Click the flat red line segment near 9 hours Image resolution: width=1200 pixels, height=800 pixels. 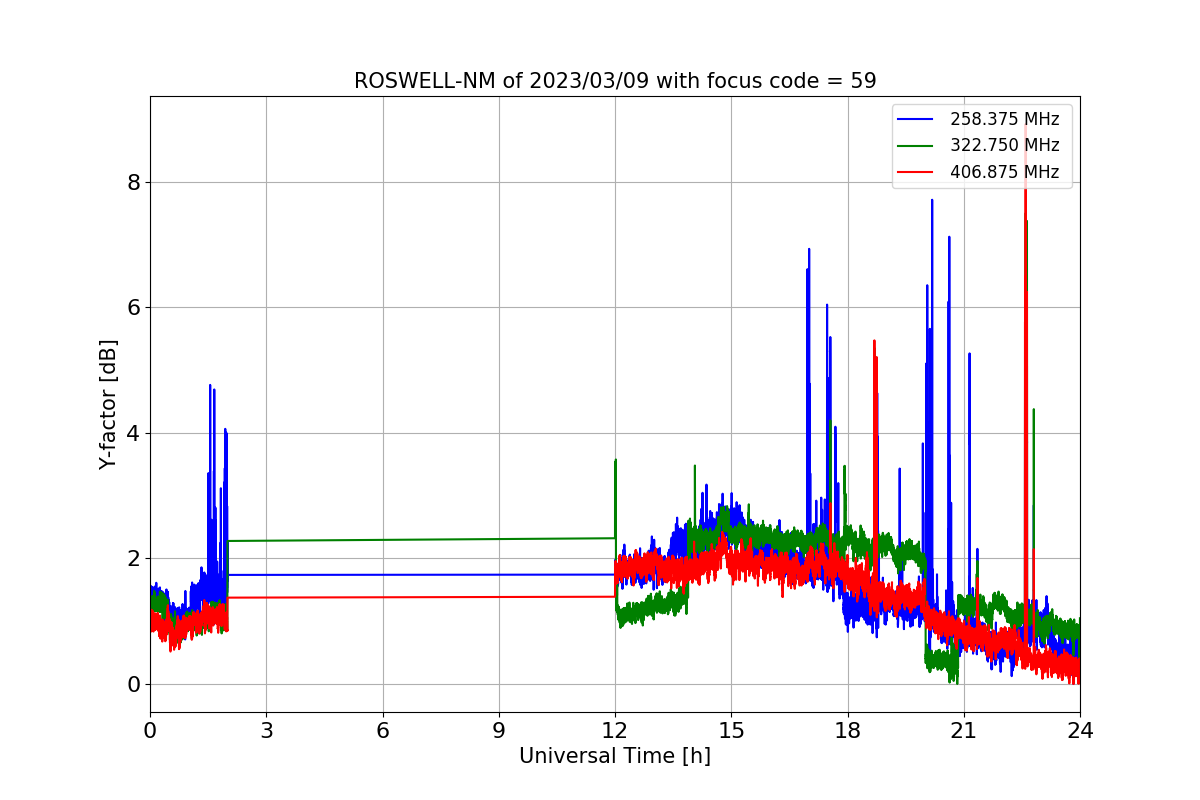[499, 597]
